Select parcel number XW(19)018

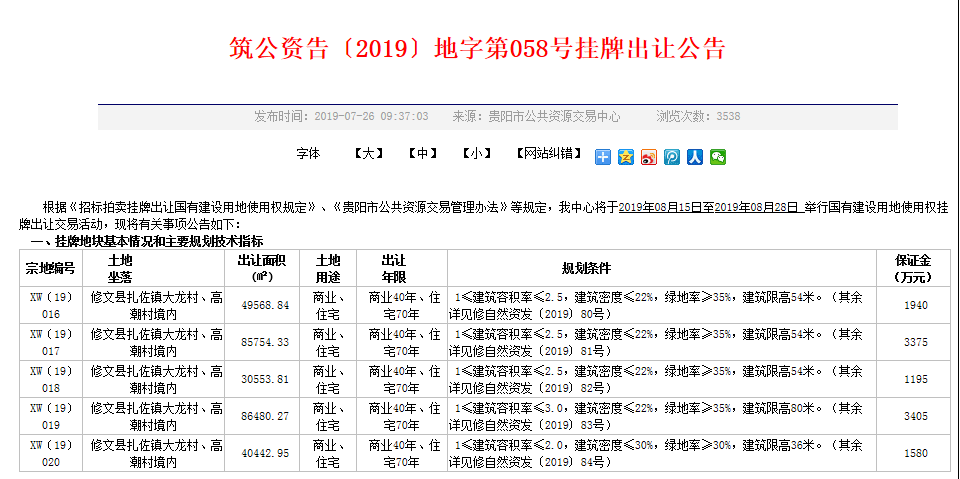click(x=51, y=379)
